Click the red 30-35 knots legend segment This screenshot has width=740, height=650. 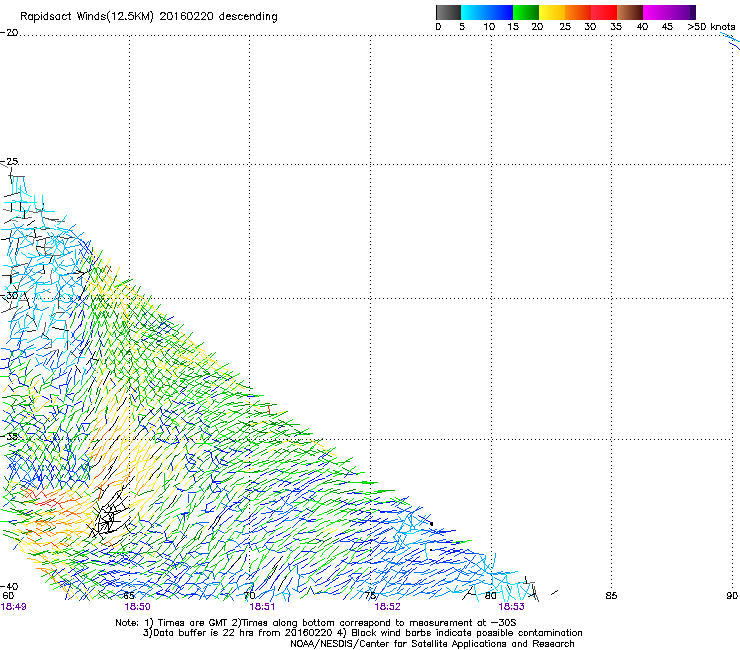[604, 12]
